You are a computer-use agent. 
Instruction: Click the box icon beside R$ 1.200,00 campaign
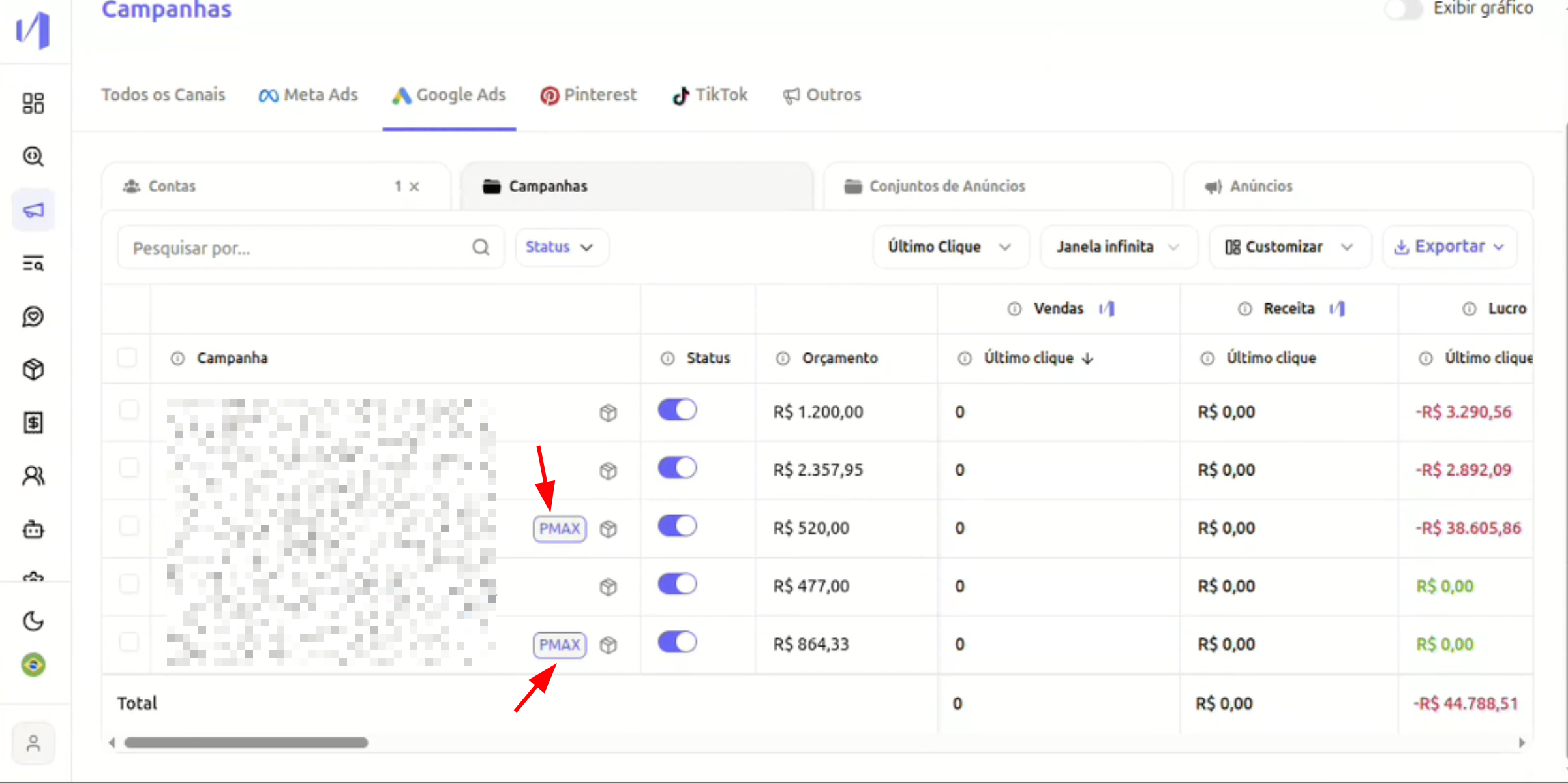tap(608, 412)
